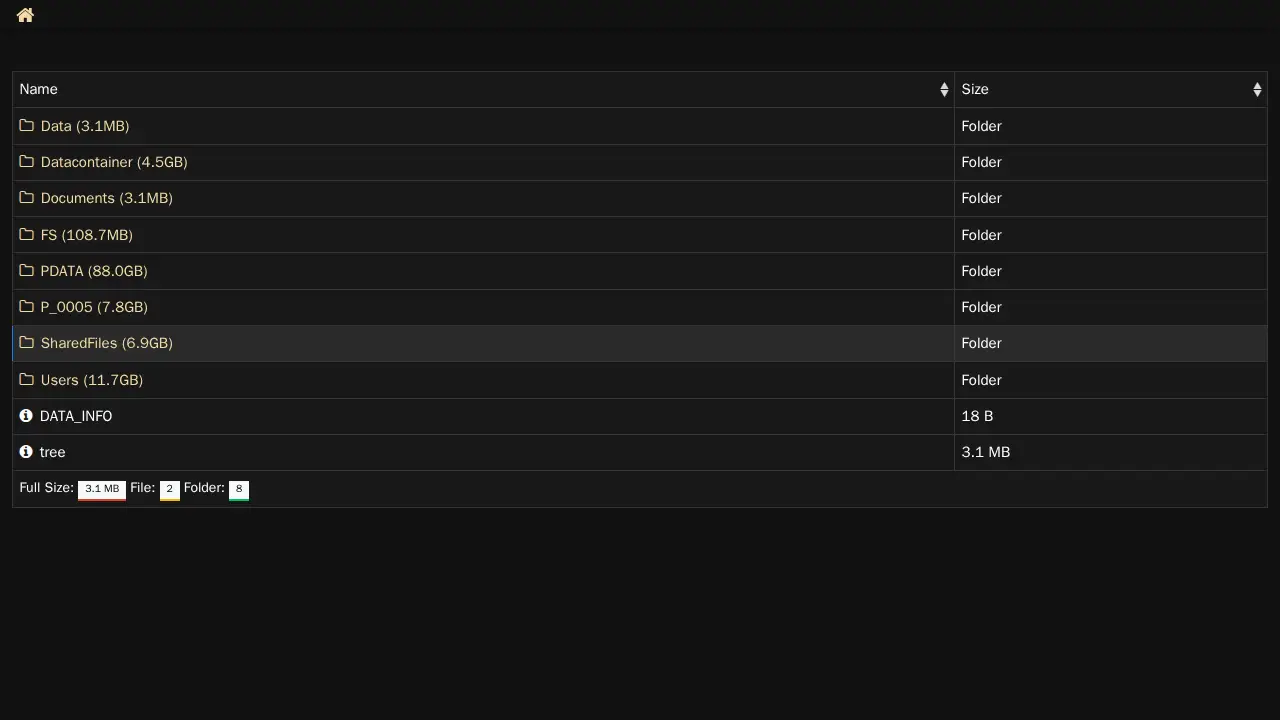Click the Full Size 3.1 MB badge
Viewport: 1280px width, 720px height.
point(102,489)
